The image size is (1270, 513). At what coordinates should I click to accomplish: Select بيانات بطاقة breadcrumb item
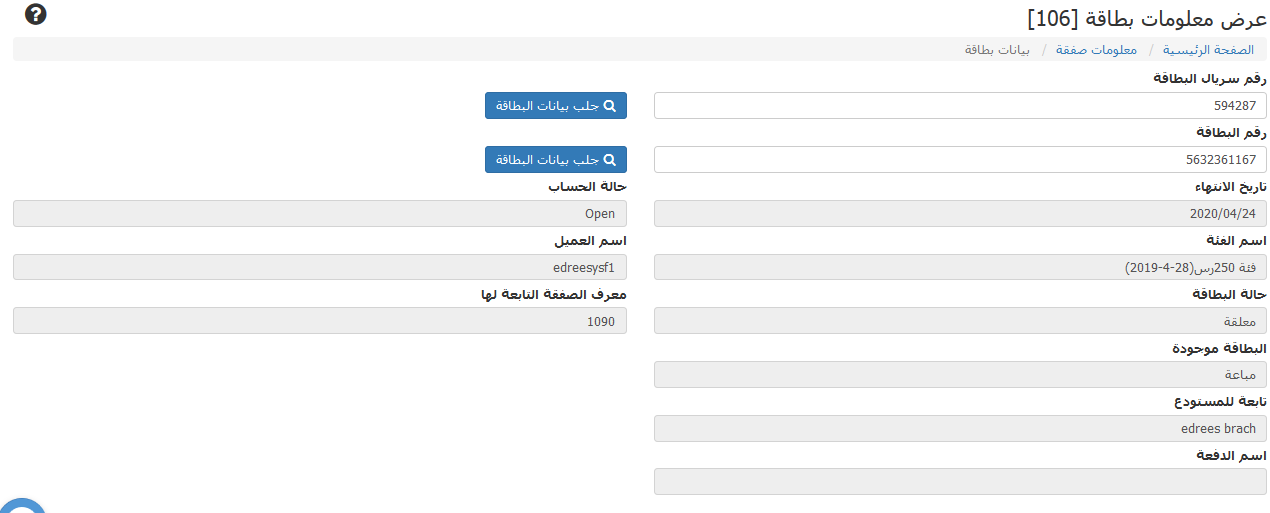(997, 49)
